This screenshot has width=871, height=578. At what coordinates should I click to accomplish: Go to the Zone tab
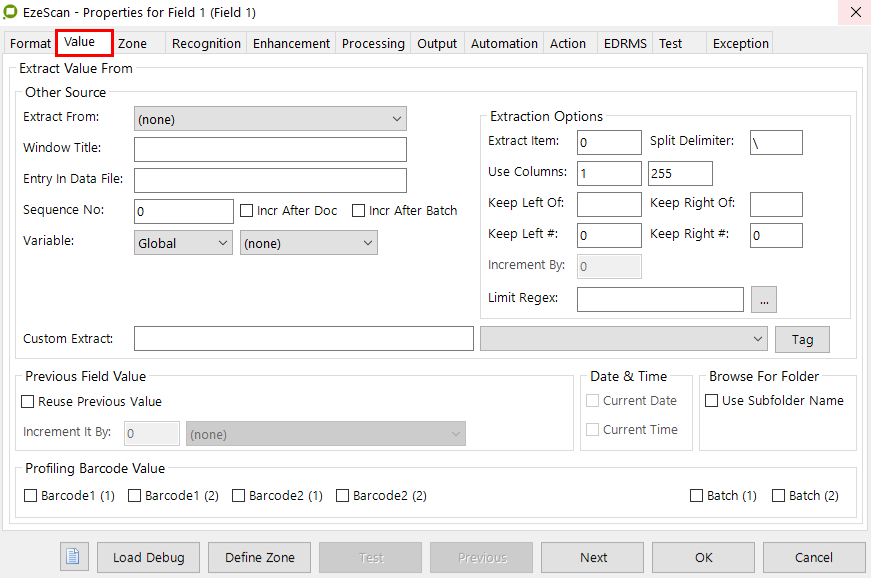pos(132,43)
